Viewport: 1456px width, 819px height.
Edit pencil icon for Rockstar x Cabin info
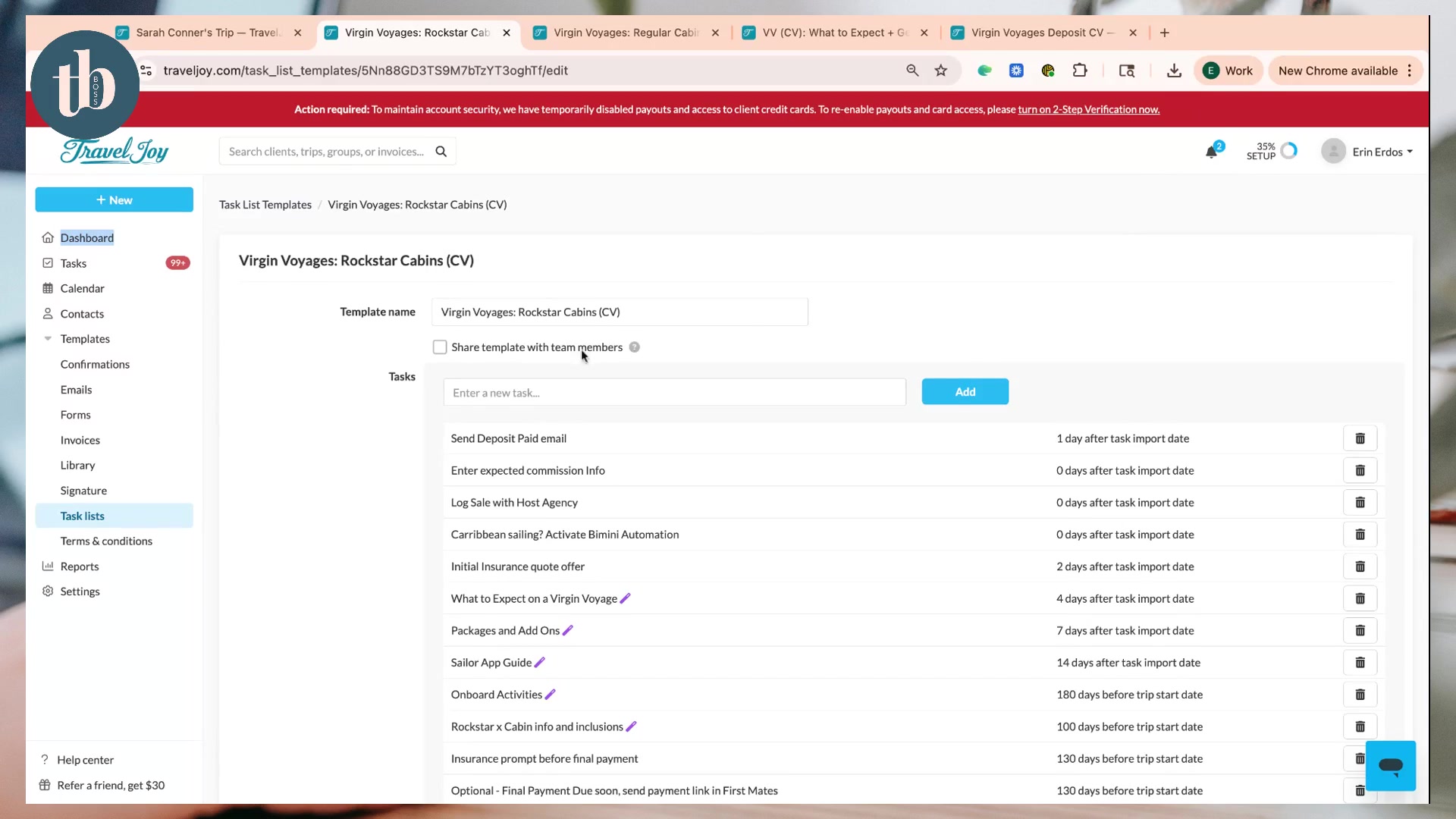tap(632, 726)
